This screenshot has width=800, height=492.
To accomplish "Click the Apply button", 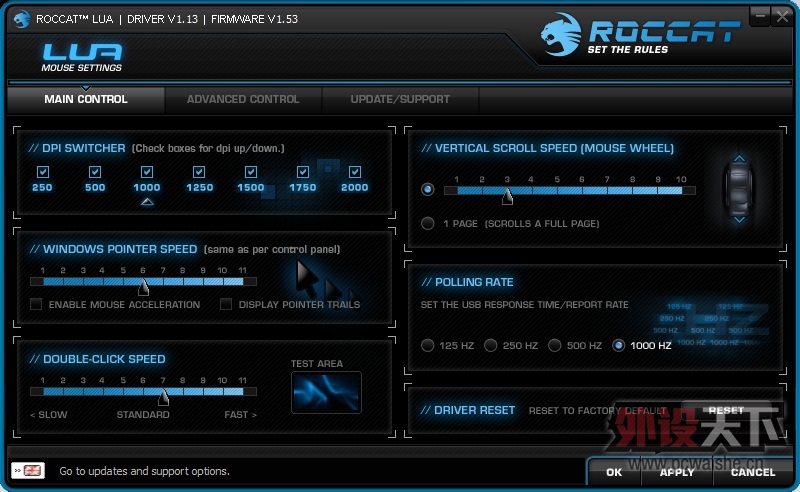I will pyautogui.click(x=677, y=472).
